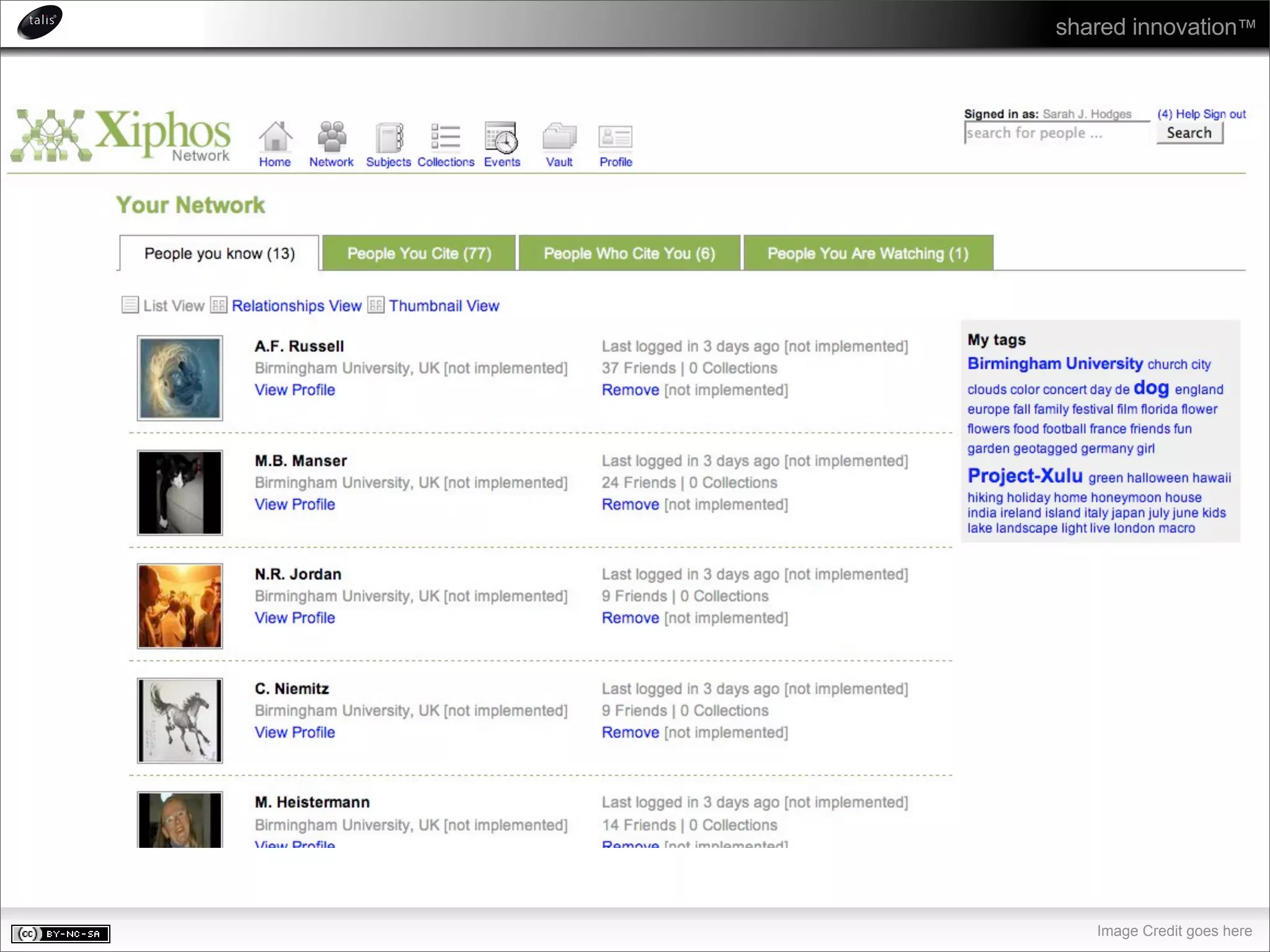Image resolution: width=1270 pixels, height=952 pixels.
Task: Open People You Are Watching (1) tab
Action: (x=868, y=253)
